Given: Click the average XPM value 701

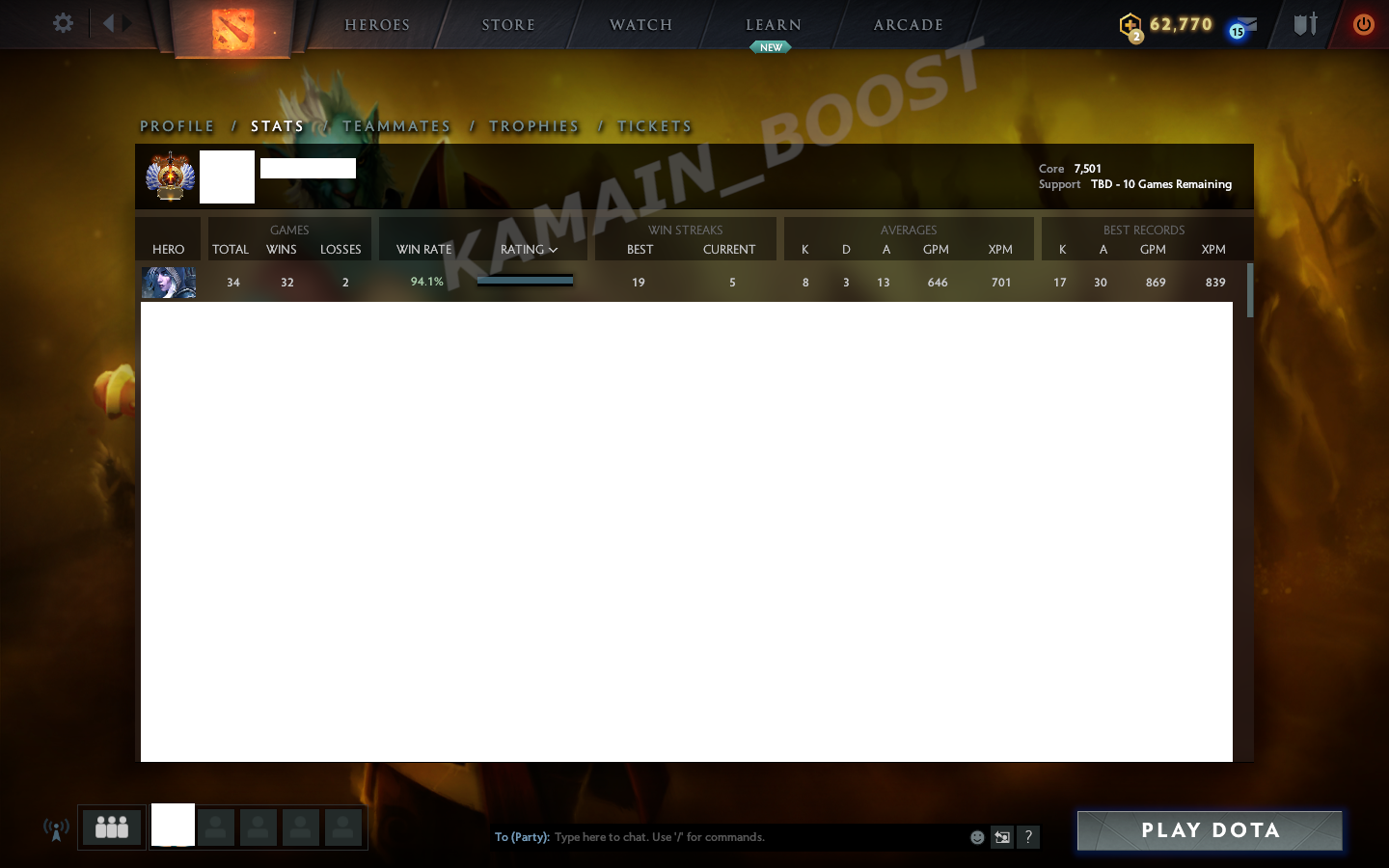Looking at the screenshot, I should (x=1001, y=283).
